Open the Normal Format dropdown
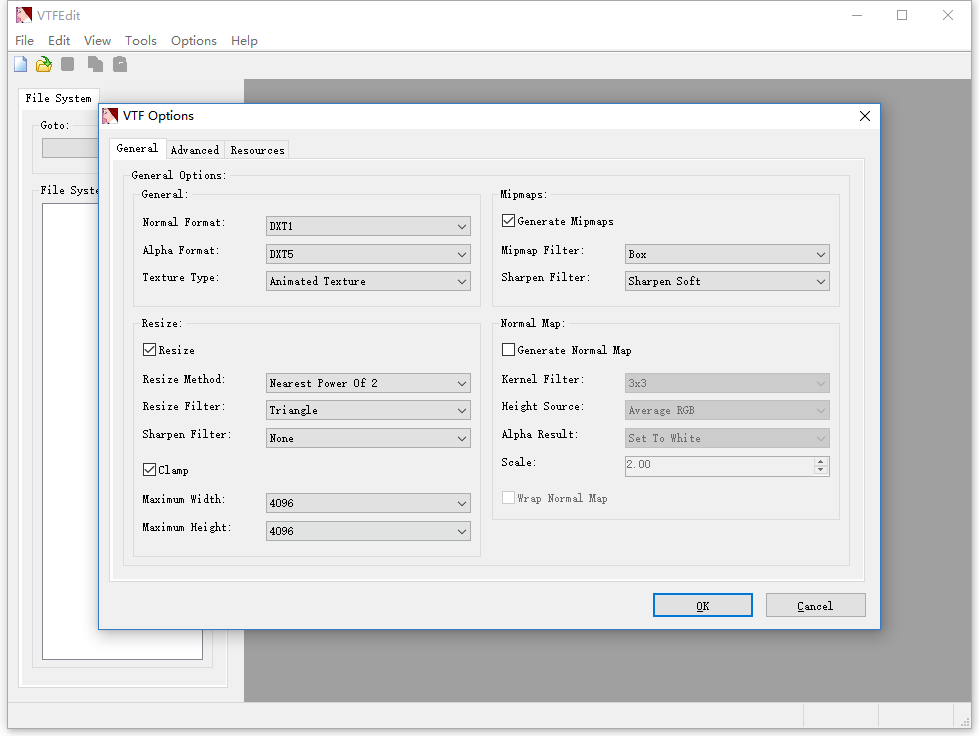 pyautogui.click(x=368, y=226)
